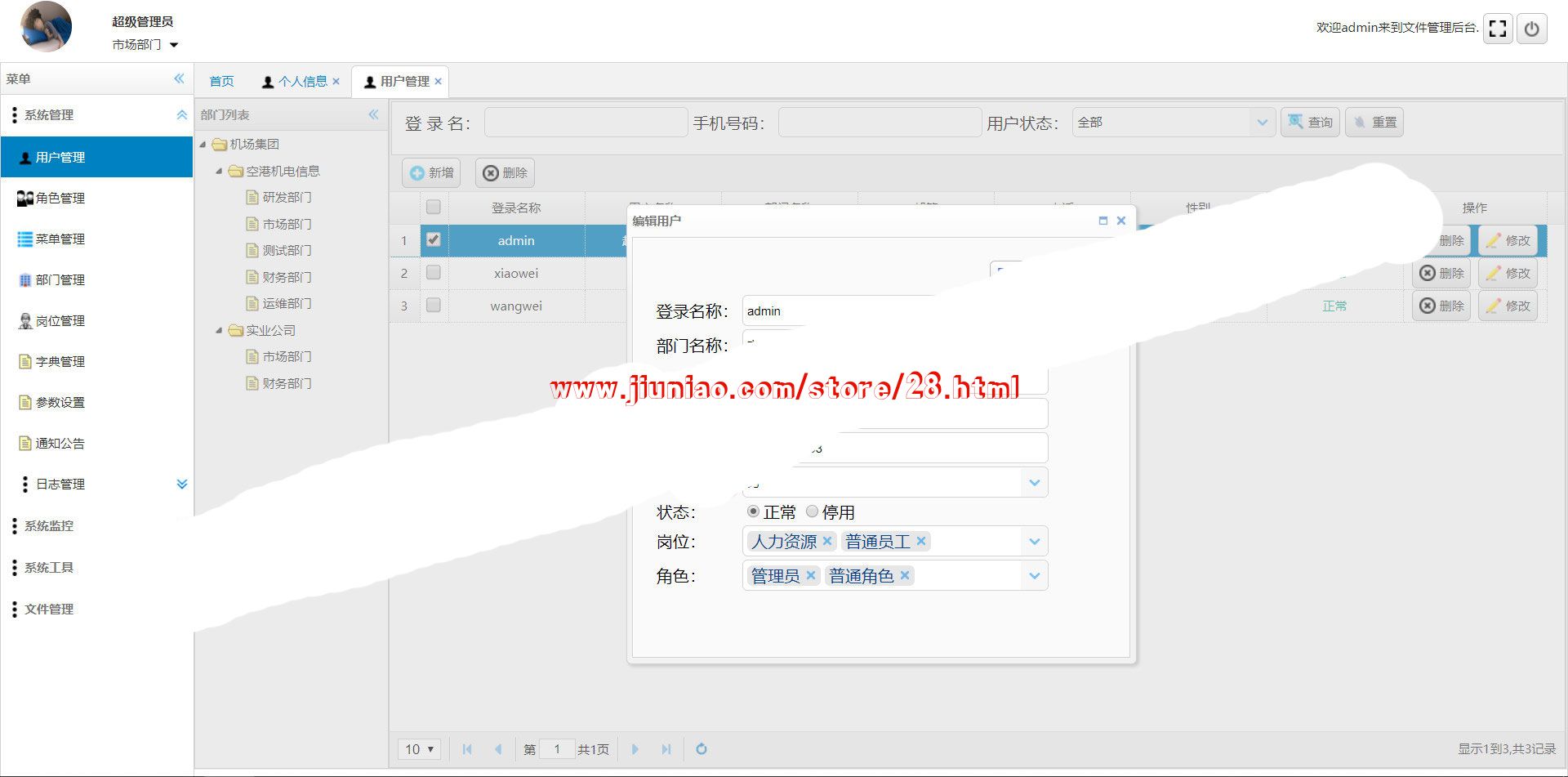Toggle the select-all checkbox in table header
The width and height of the screenshot is (1568, 777).
434,207
